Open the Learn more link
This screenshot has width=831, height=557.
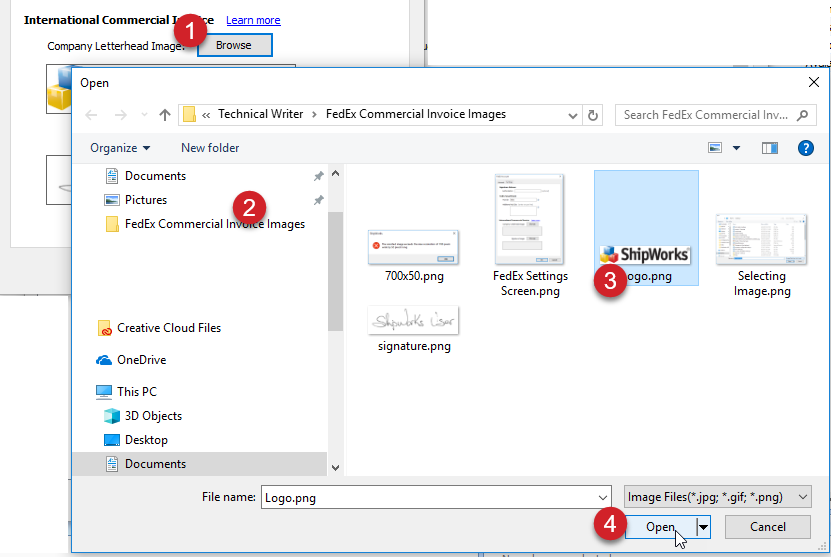click(253, 20)
